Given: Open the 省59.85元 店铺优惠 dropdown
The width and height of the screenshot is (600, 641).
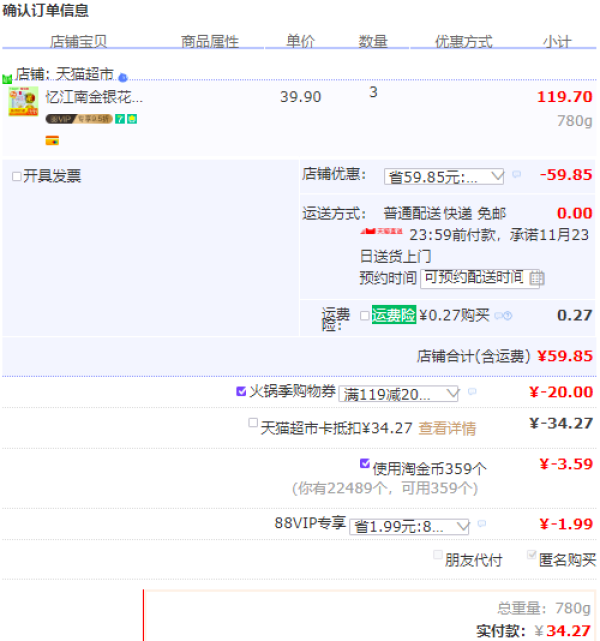Looking at the screenshot, I should 444,177.
